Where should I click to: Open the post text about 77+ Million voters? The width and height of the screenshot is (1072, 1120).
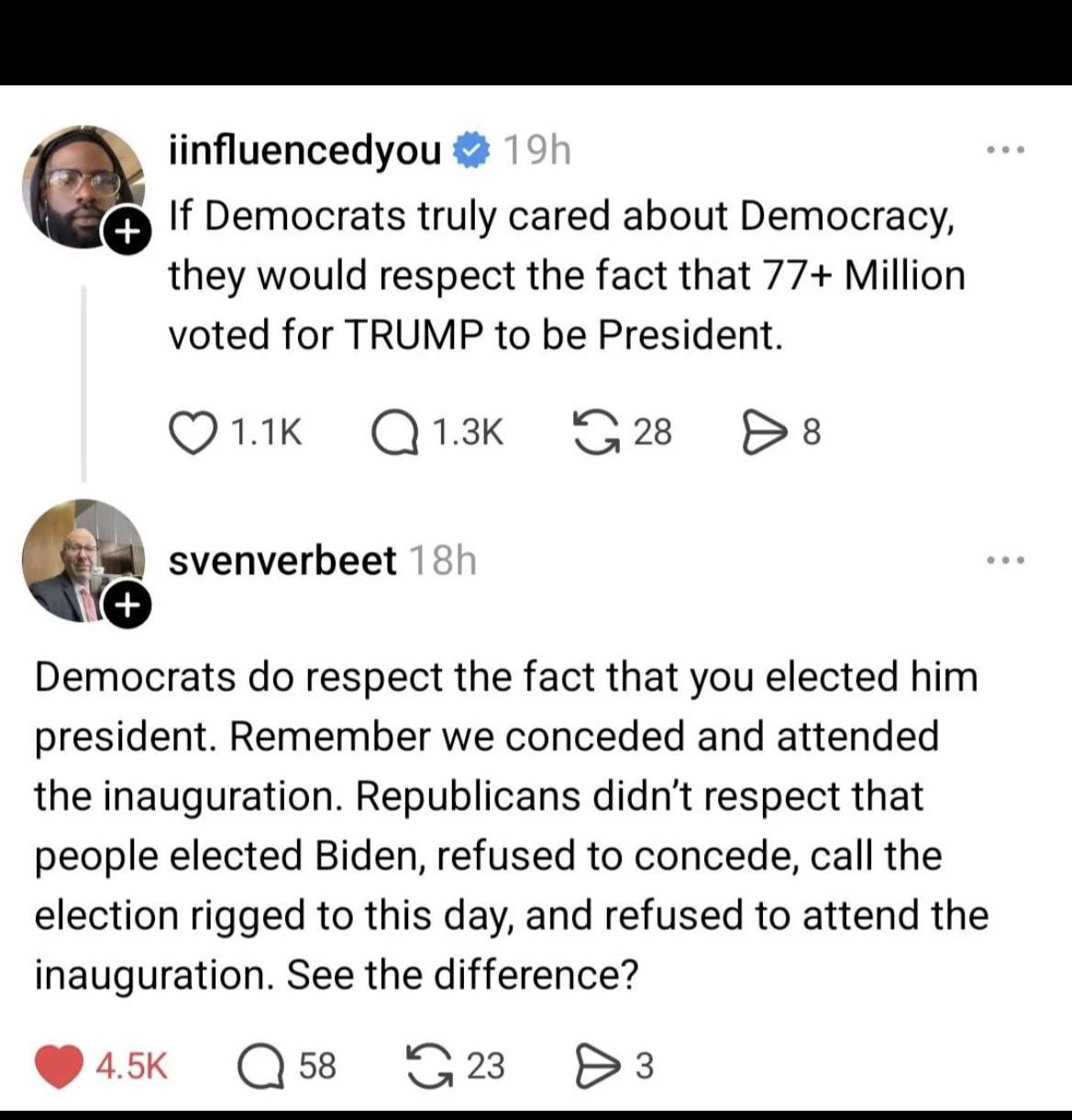point(566,275)
